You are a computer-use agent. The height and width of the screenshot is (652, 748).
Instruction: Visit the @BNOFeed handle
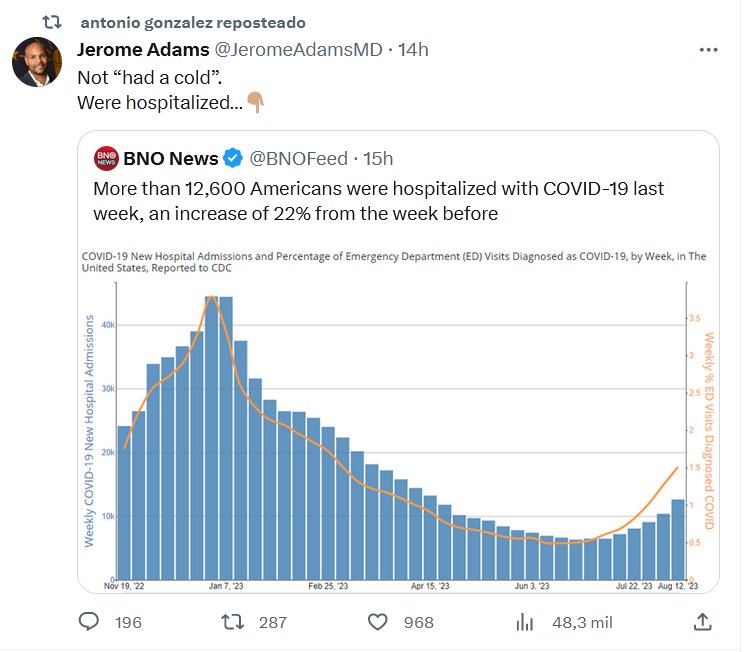click(x=297, y=158)
